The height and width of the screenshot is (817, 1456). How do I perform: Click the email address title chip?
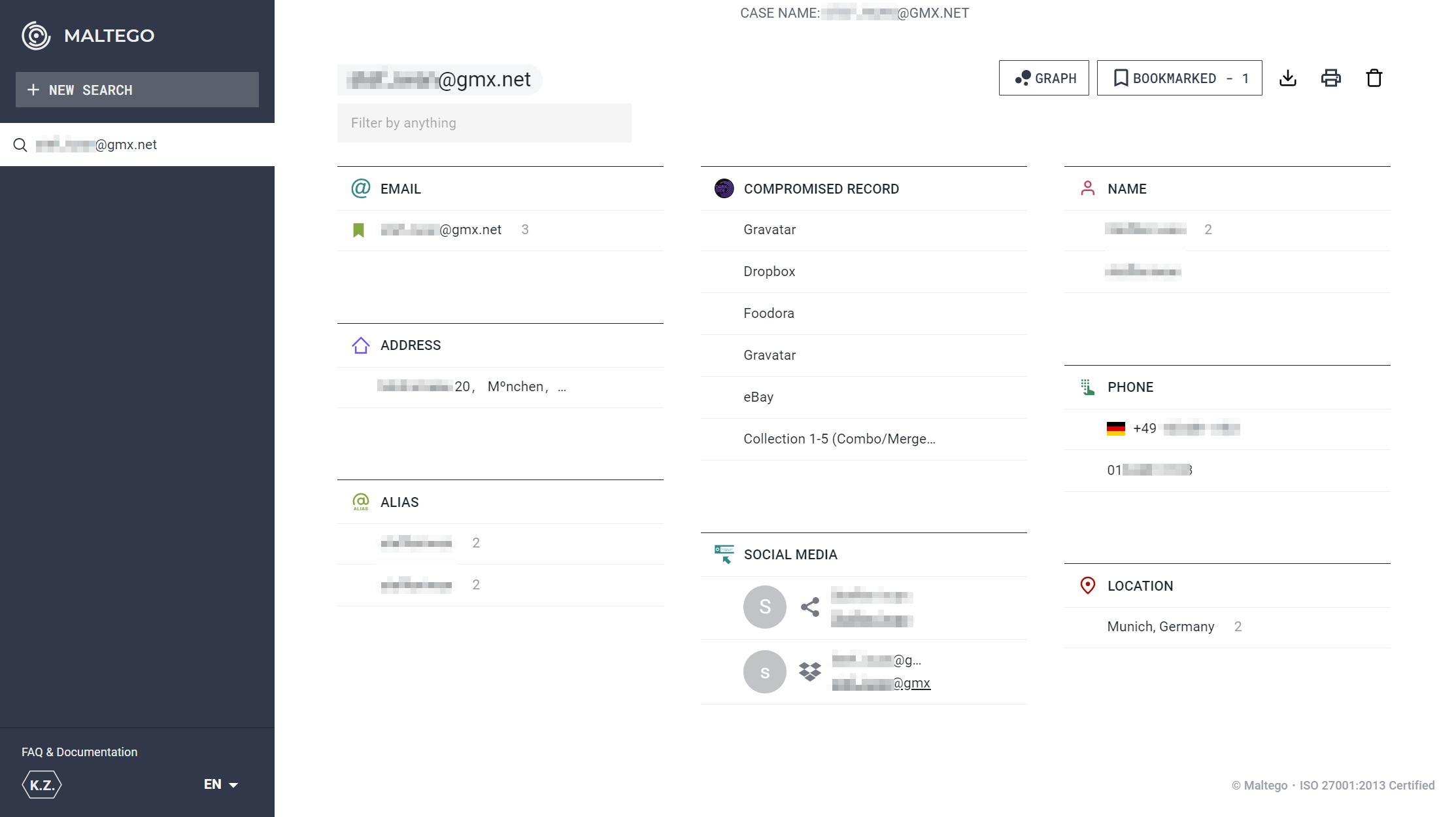coord(439,80)
